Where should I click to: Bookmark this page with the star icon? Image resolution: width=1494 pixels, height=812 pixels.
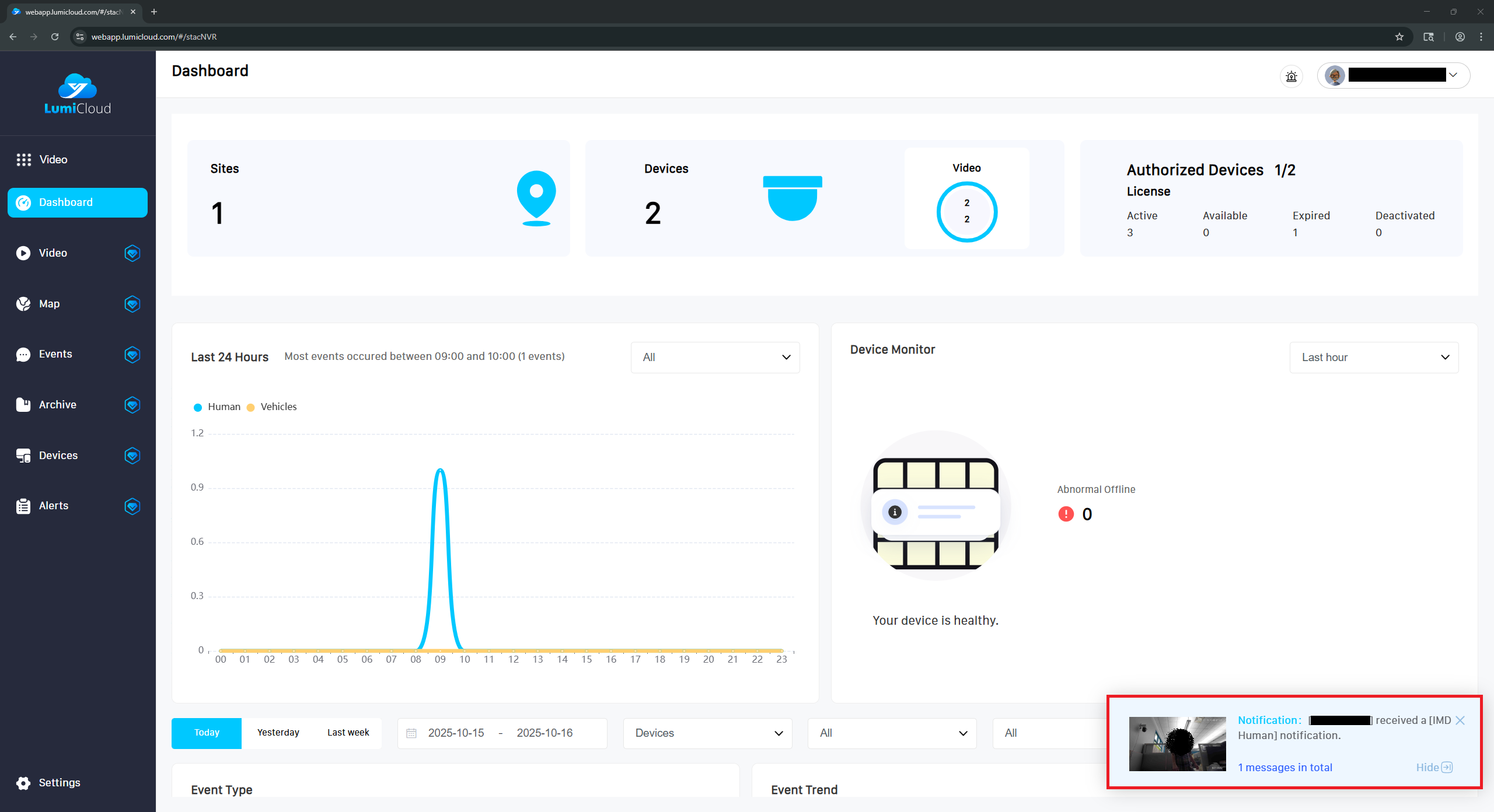coord(1399,37)
